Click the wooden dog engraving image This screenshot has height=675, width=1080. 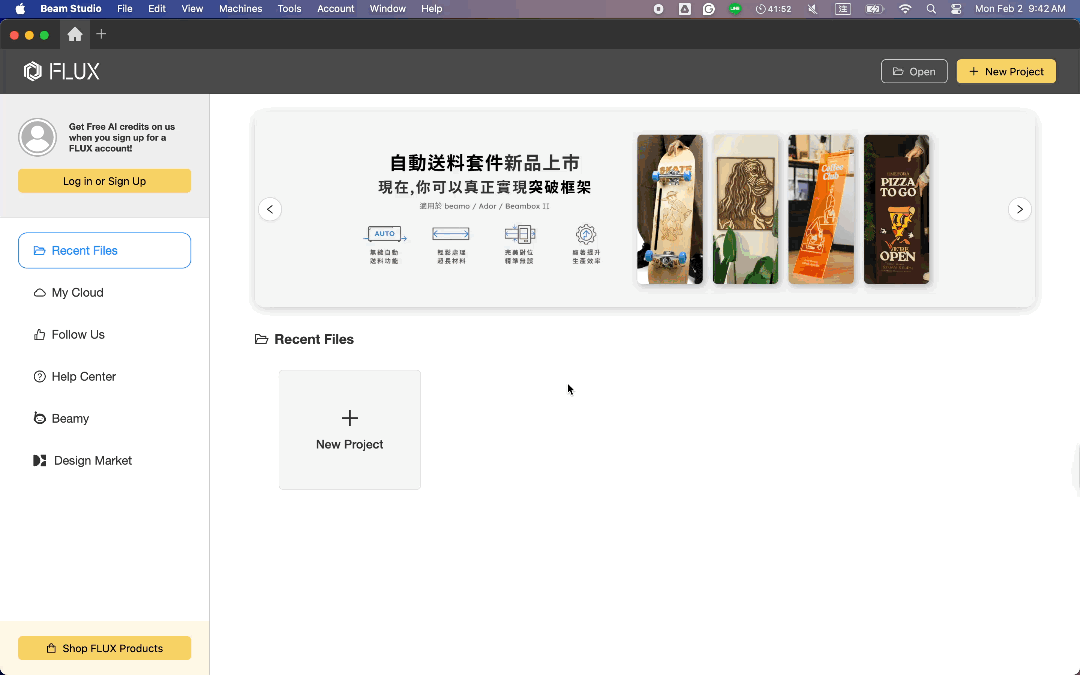pyautogui.click(x=745, y=209)
